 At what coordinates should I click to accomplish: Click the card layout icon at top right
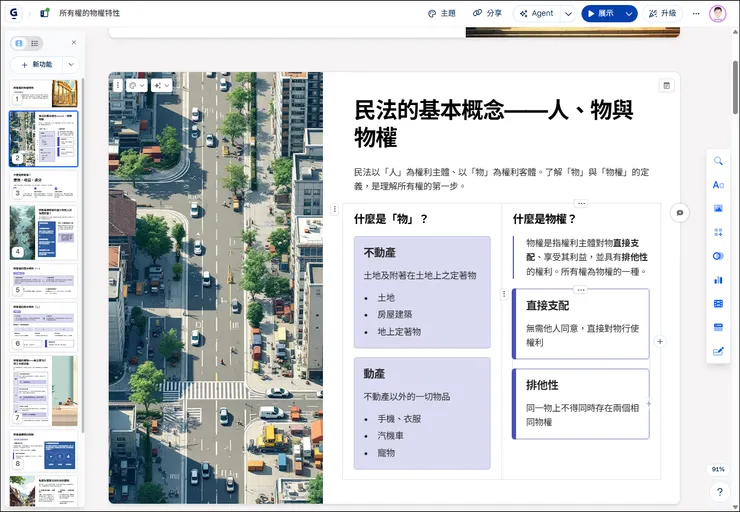[x=666, y=85]
